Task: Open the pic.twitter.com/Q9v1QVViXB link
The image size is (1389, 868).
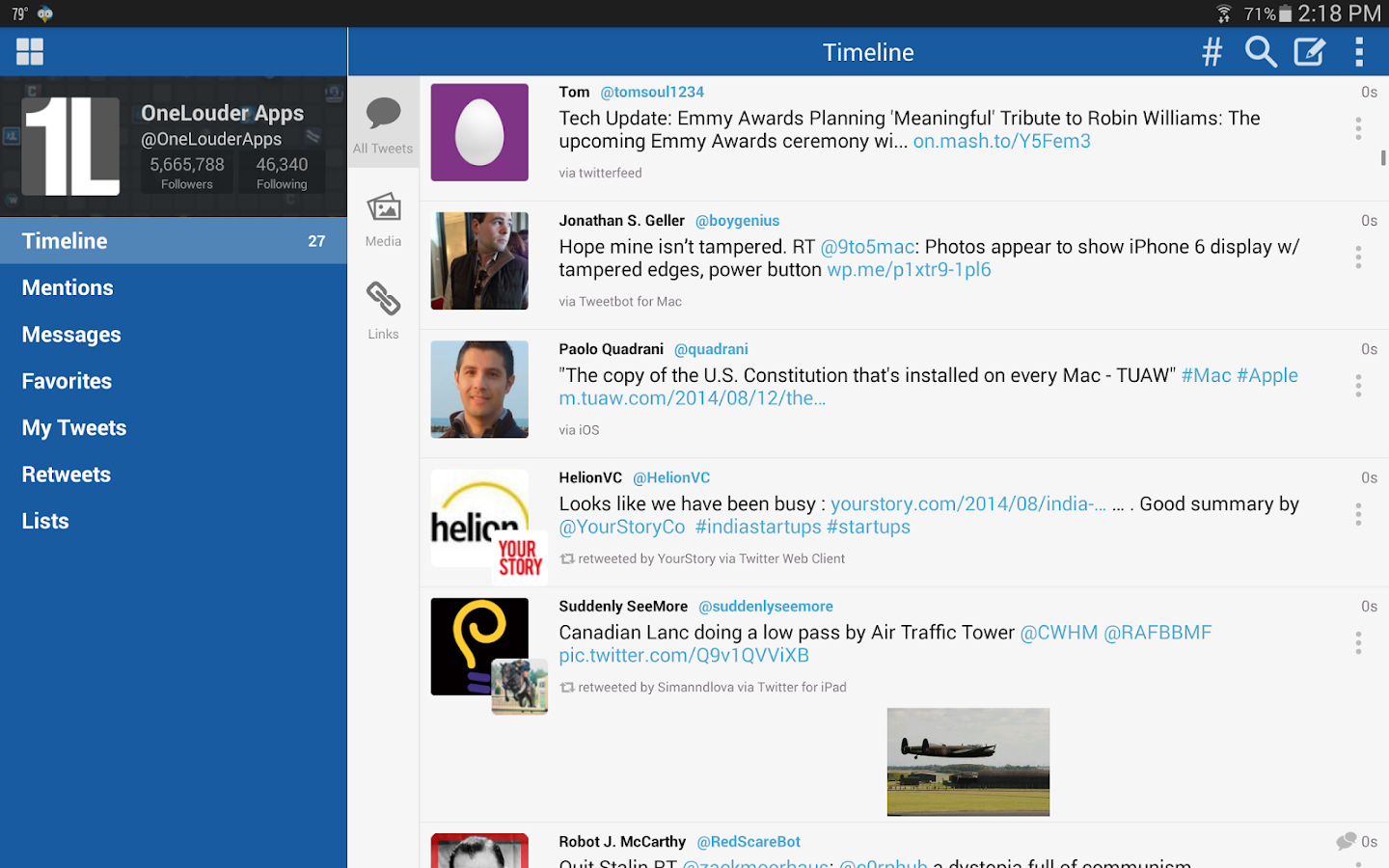Action: (x=684, y=656)
